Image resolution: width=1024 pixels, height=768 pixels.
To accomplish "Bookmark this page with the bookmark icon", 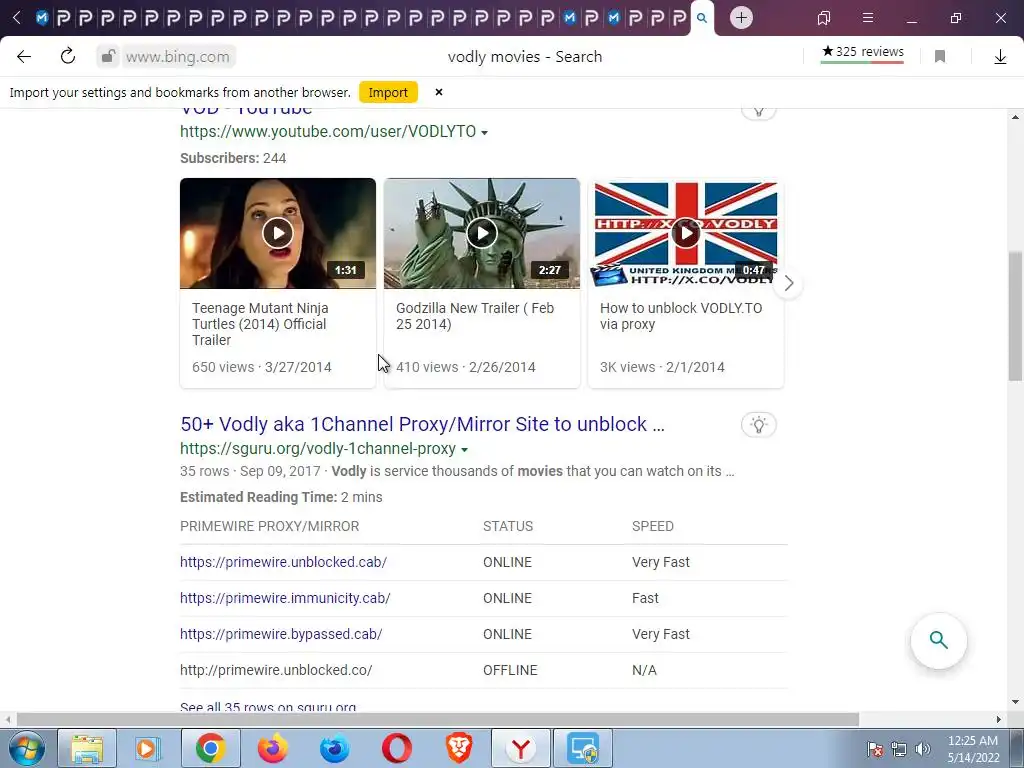I will click(940, 57).
